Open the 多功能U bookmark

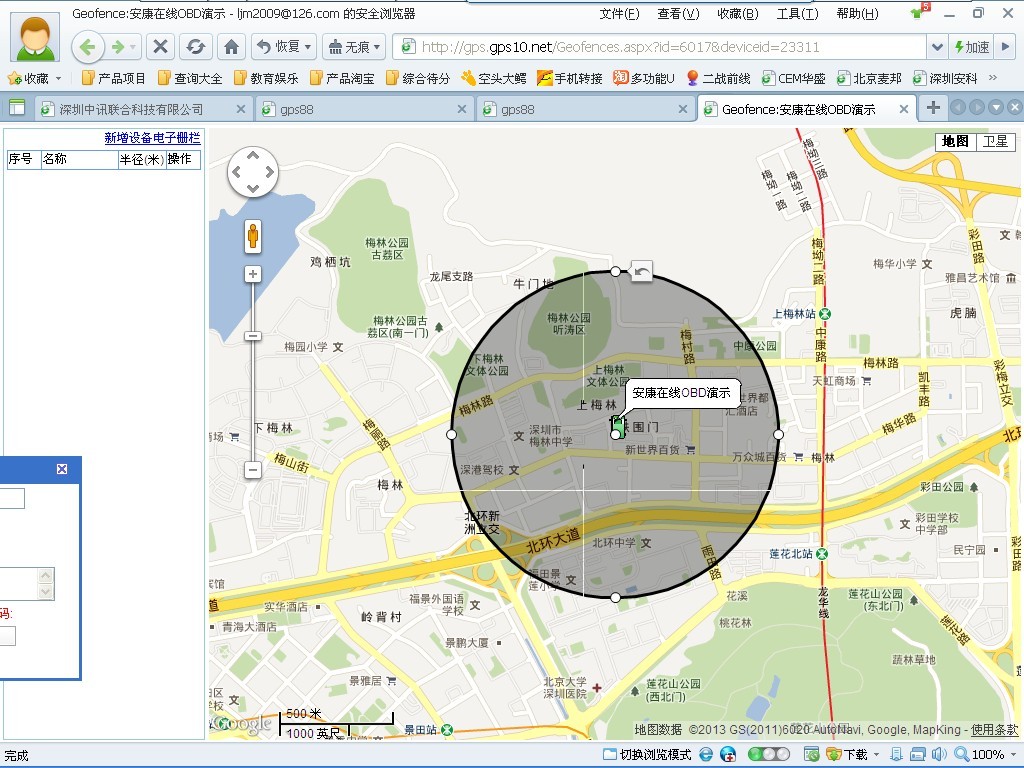644,78
